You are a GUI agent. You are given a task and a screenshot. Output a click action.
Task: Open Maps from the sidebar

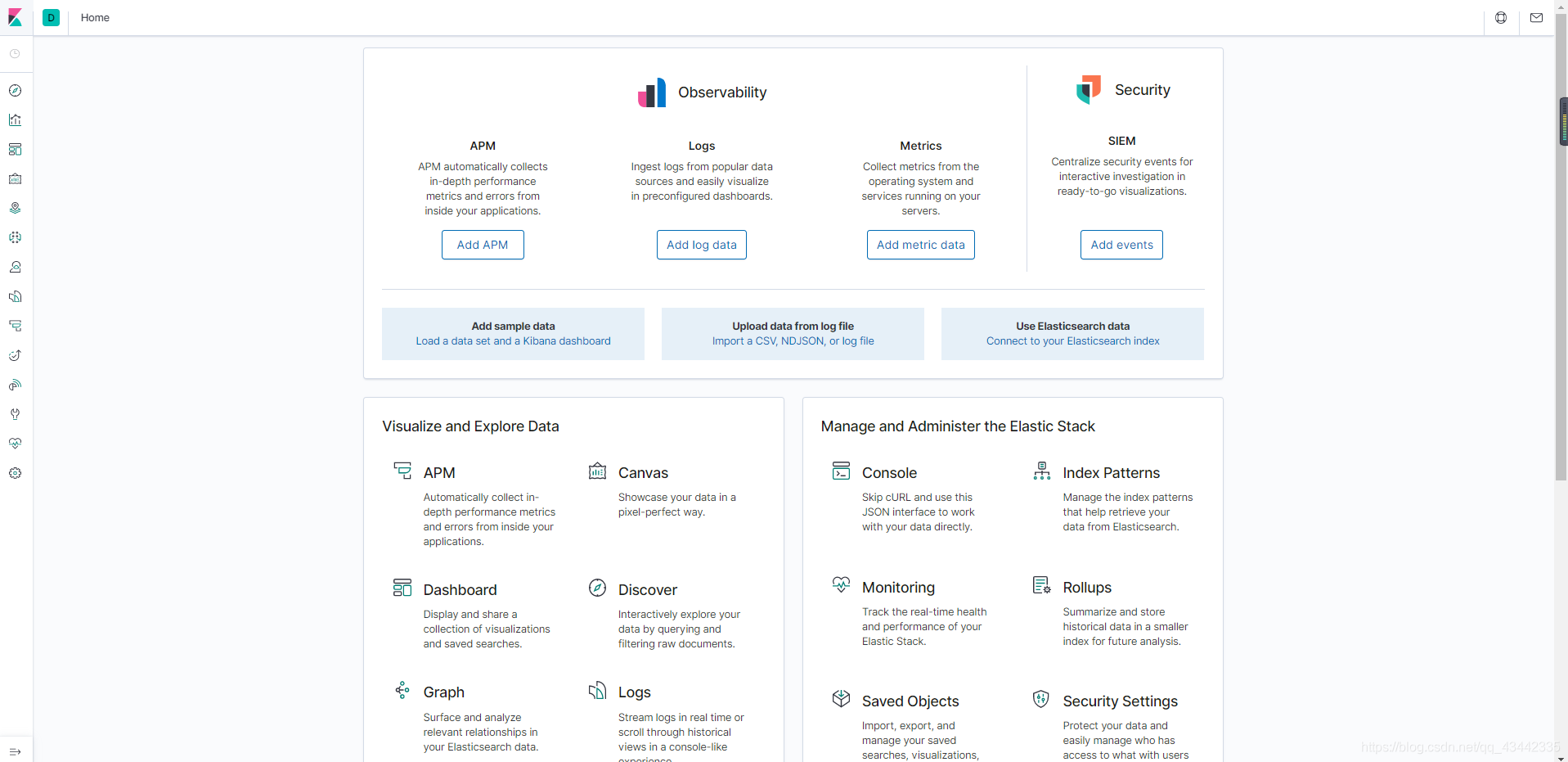coord(15,209)
